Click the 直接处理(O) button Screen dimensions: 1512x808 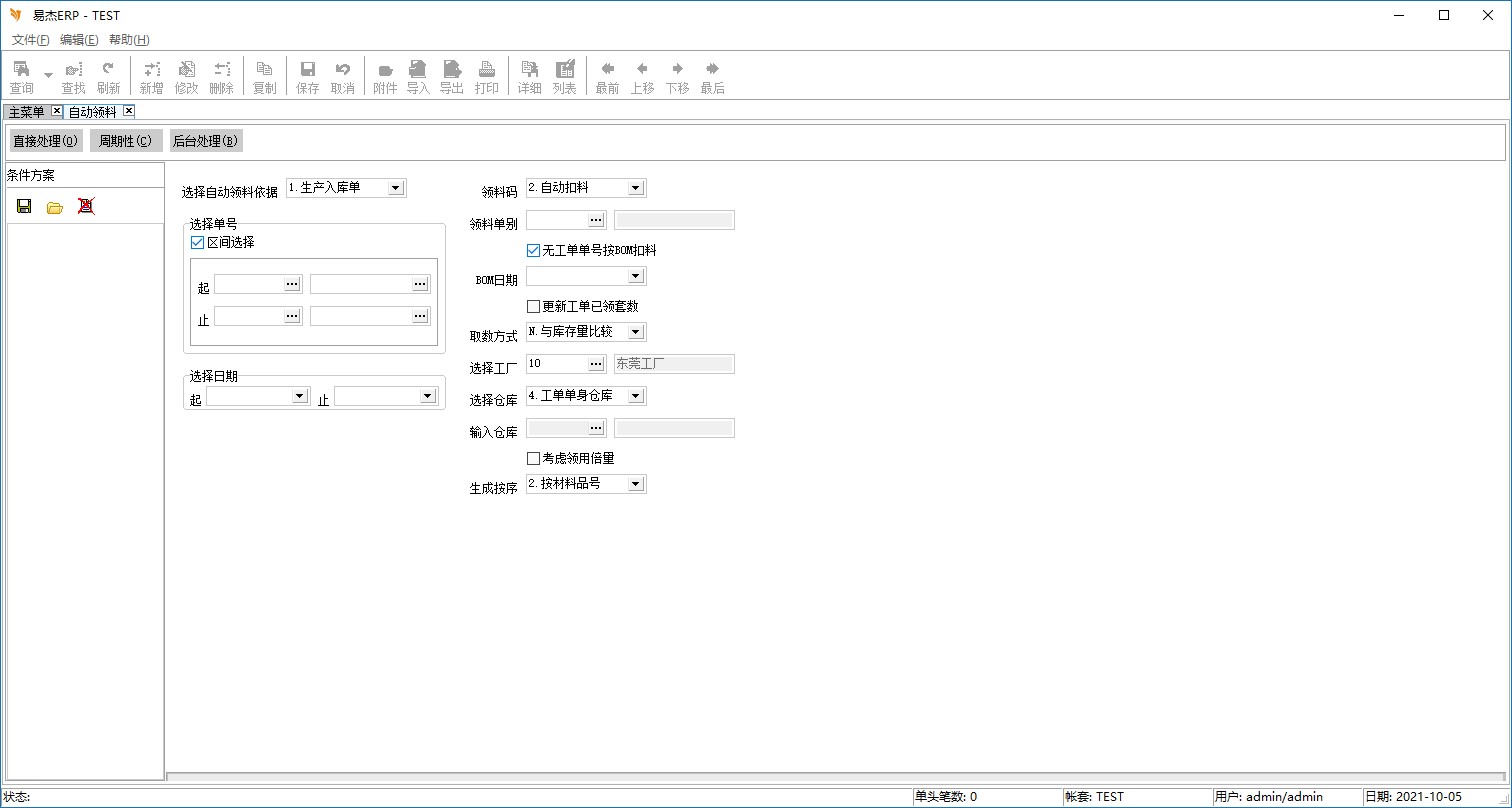[x=46, y=141]
